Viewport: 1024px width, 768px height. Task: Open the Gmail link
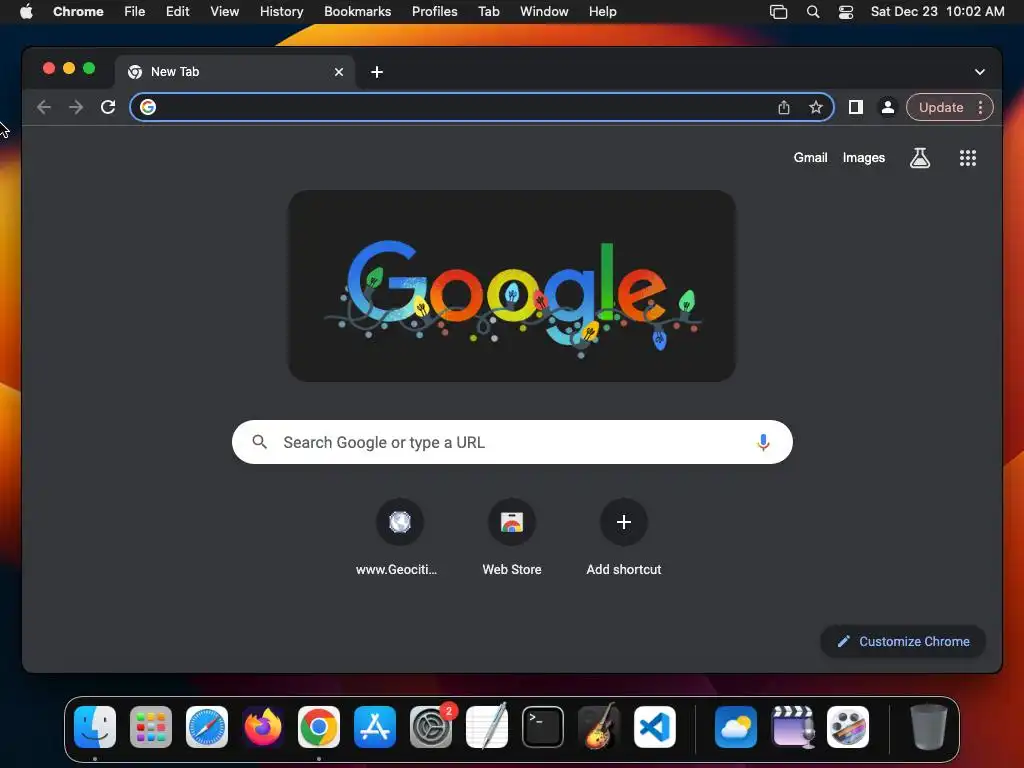point(810,157)
